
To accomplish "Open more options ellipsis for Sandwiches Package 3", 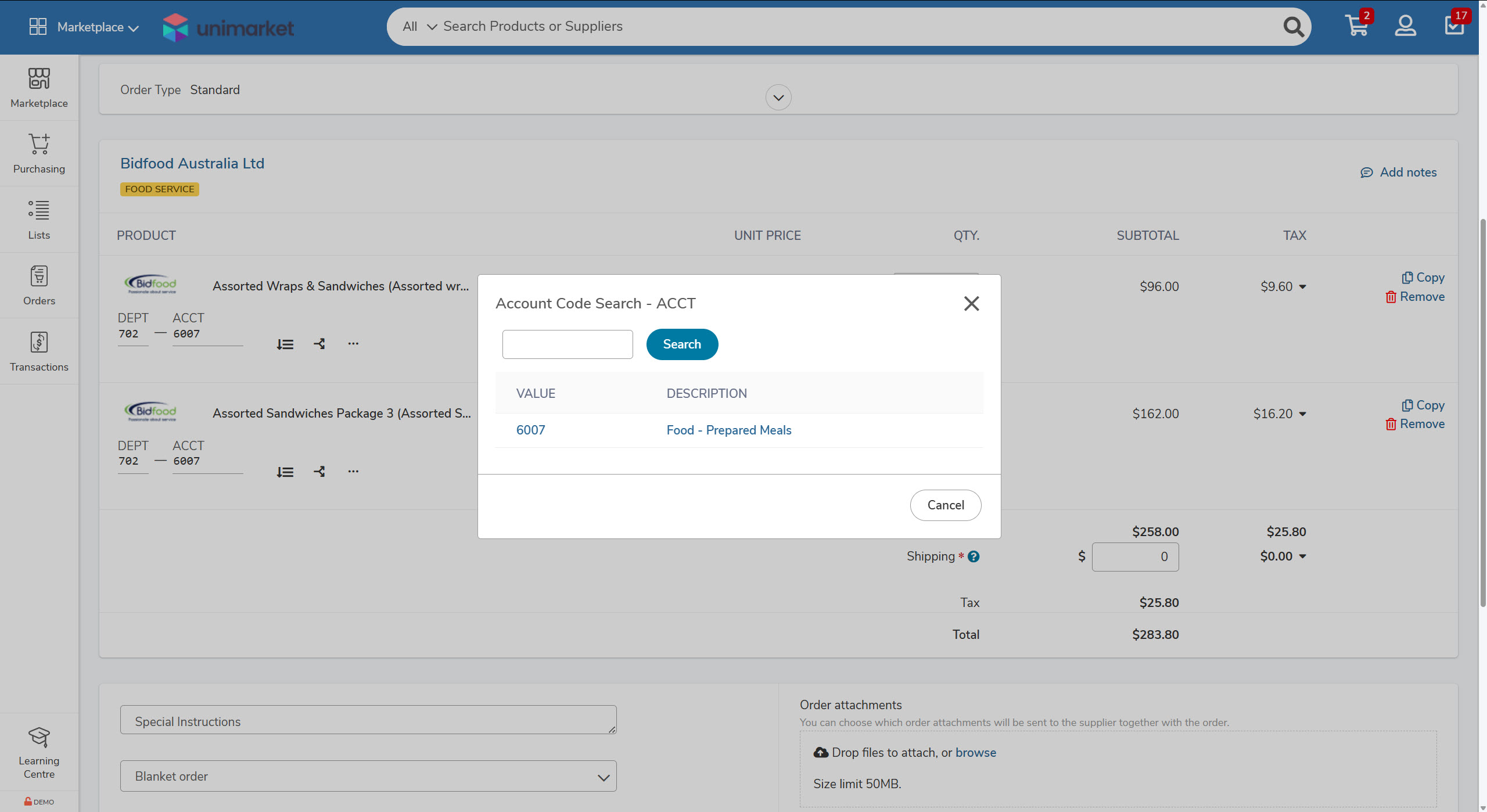I will coord(353,471).
